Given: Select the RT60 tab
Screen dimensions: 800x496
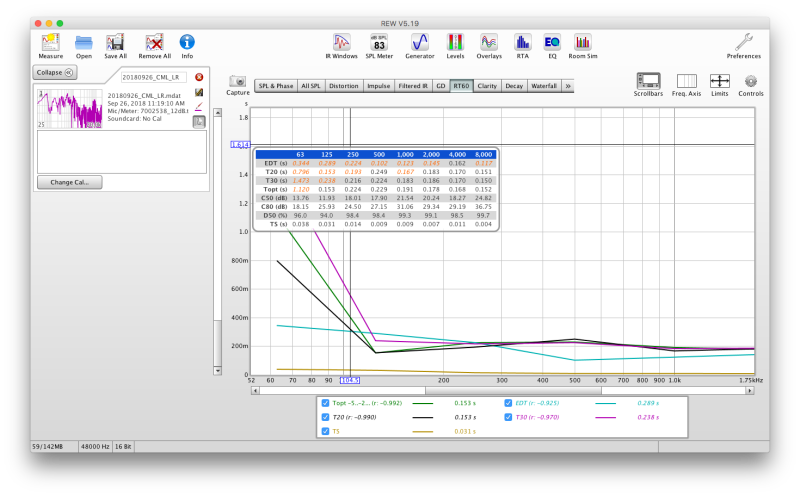Looking at the screenshot, I should click(461, 86).
